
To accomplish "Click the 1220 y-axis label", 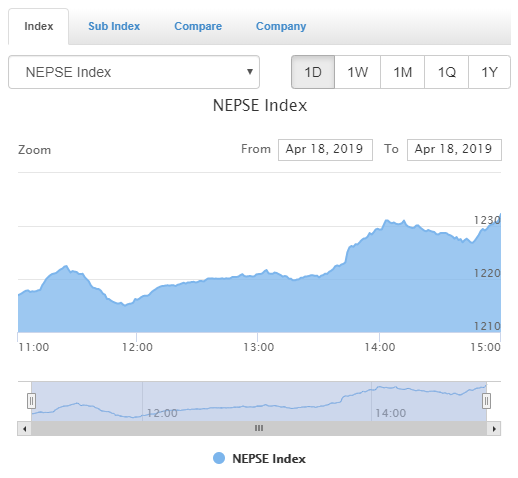I will point(487,273).
